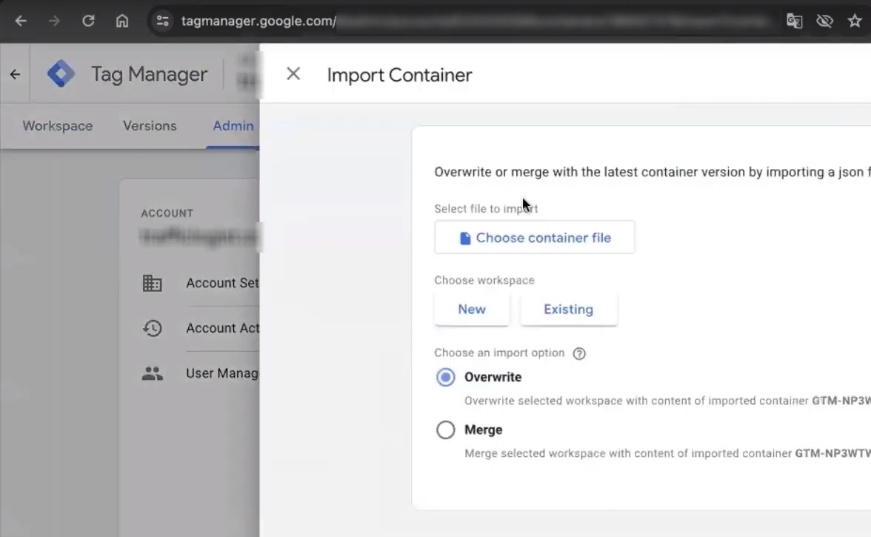Click the browser forward arrow
The height and width of the screenshot is (537, 871).
pyautogui.click(x=54, y=21)
